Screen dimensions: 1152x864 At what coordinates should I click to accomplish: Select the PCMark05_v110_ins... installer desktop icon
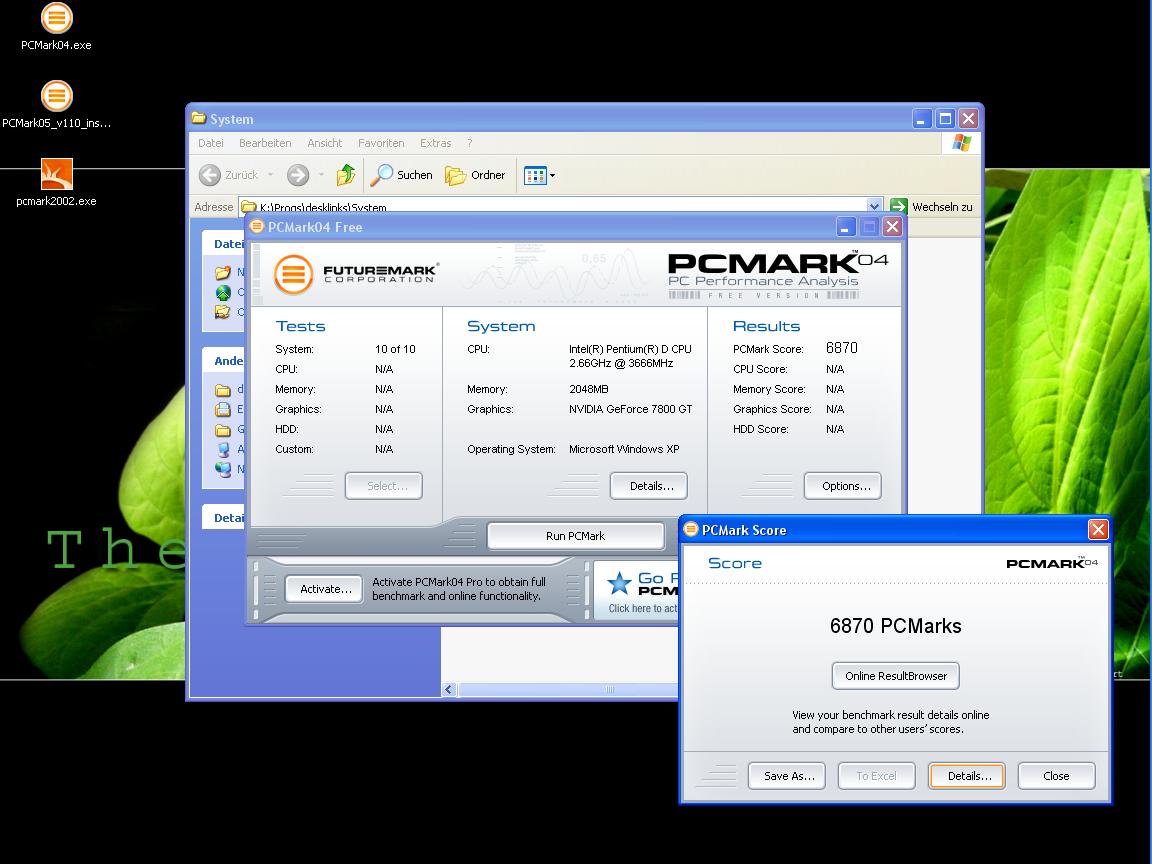tap(57, 104)
